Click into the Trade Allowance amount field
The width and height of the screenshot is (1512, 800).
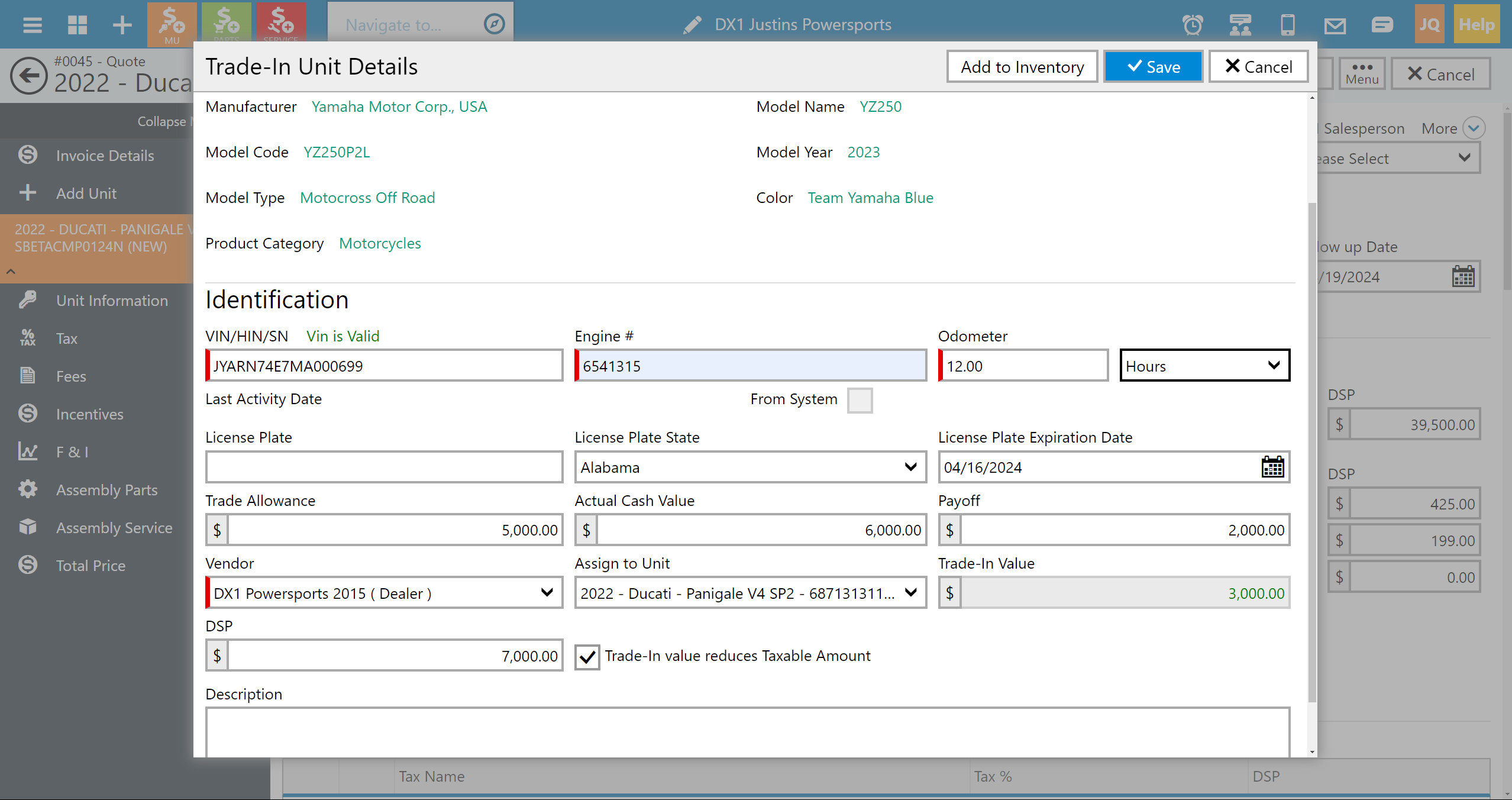(x=394, y=530)
